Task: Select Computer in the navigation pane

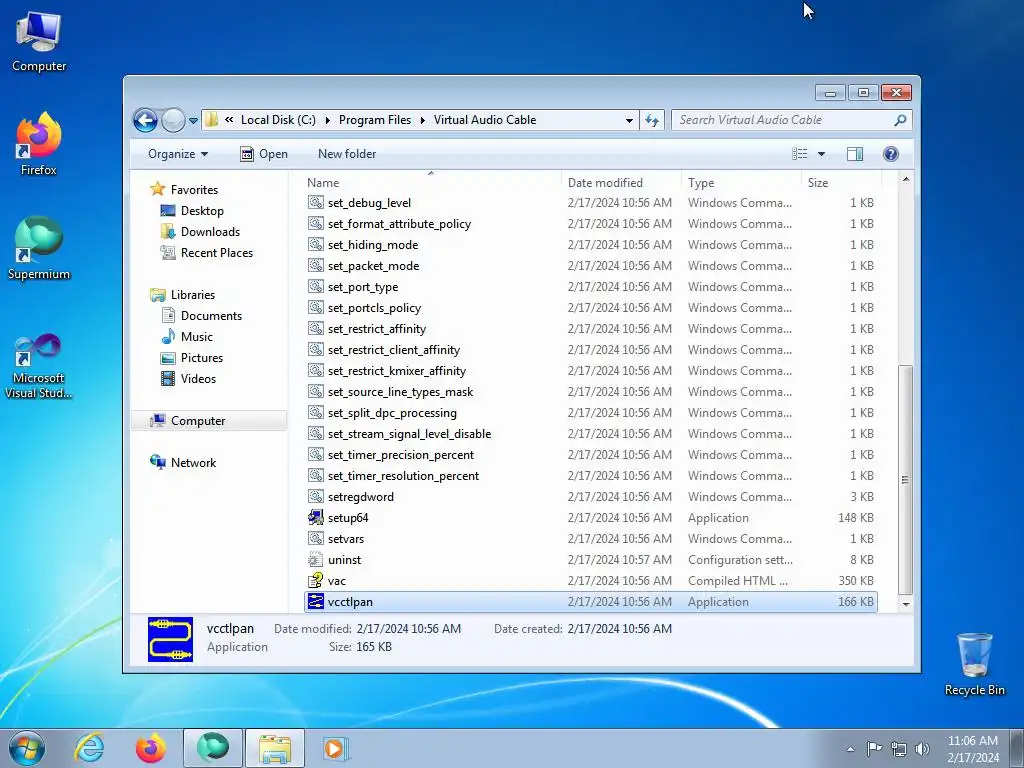Action: [209, 421]
